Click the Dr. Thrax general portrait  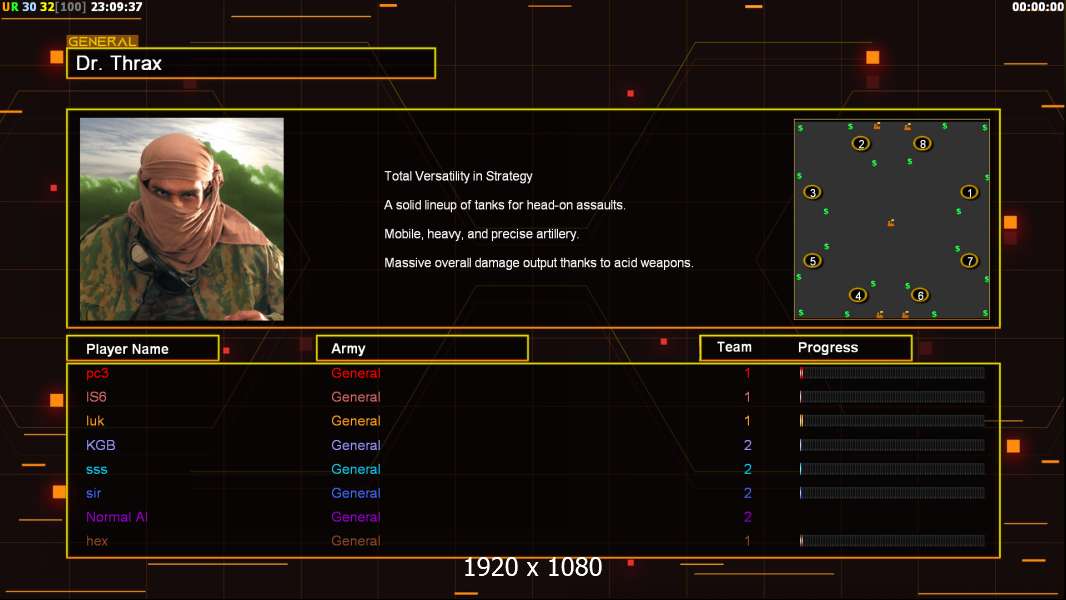(x=182, y=219)
